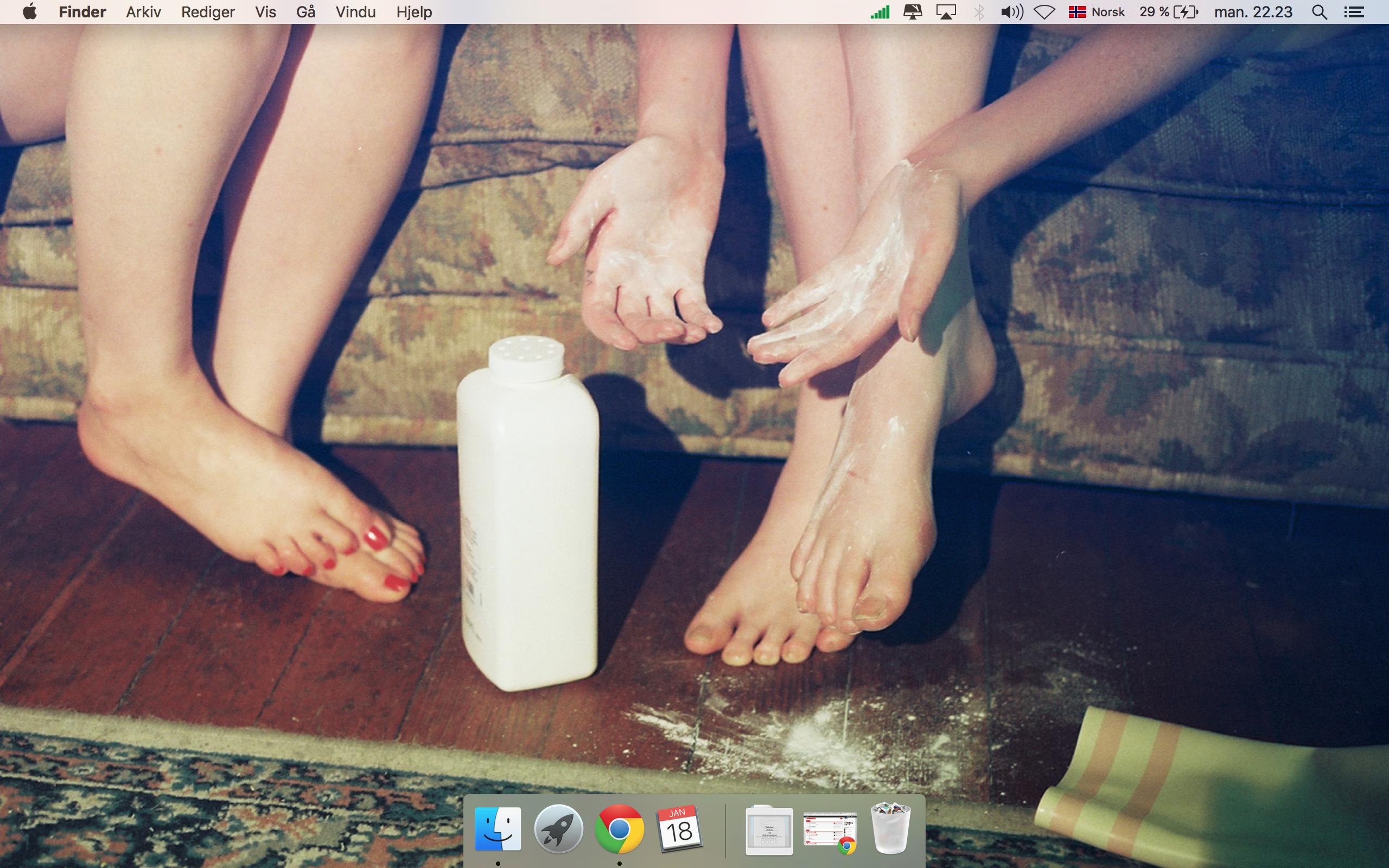Open the Hjelp menu
The width and height of the screenshot is (1389, 868).
(x=414, y=12)
